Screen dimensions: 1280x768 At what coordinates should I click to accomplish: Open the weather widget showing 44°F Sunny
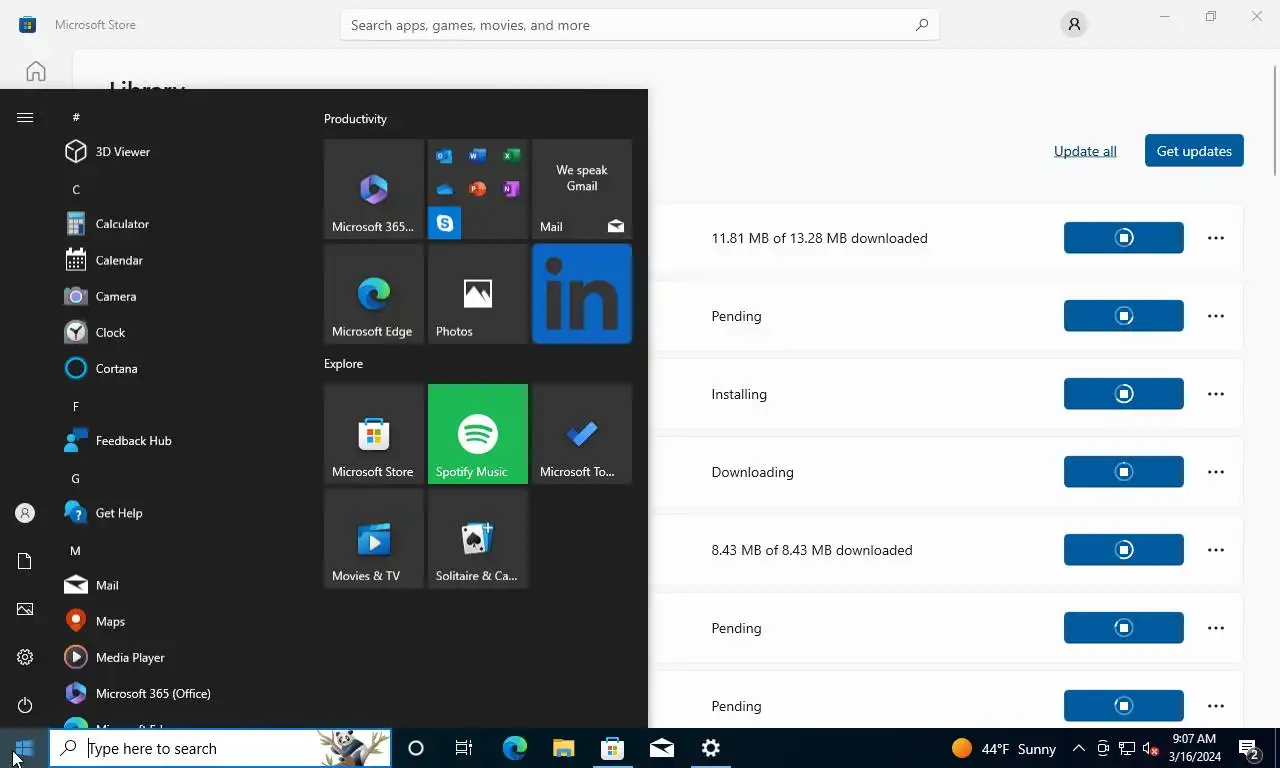pos(1003,748)
